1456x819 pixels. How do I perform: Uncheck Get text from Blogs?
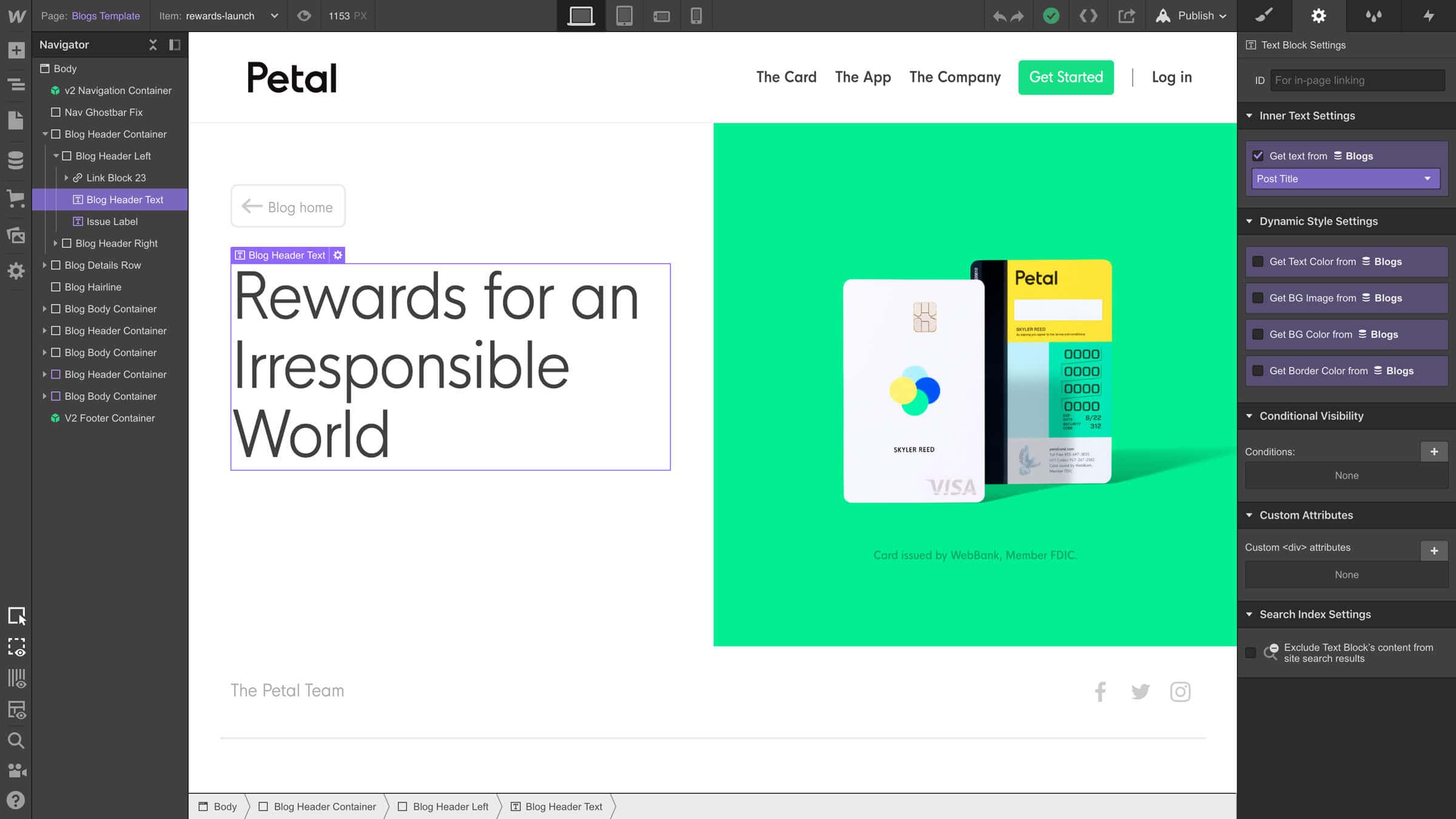(1258, 156)
